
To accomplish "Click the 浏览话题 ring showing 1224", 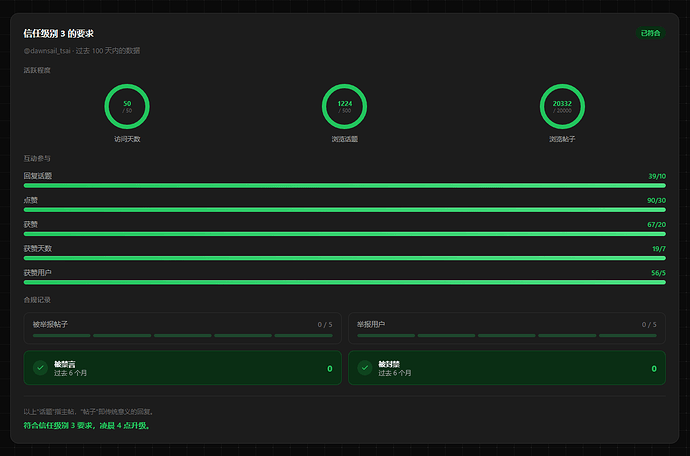I will 345,107.
